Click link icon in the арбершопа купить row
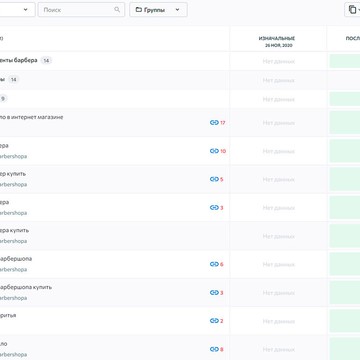The image size is (360, 360). [214, 293]
